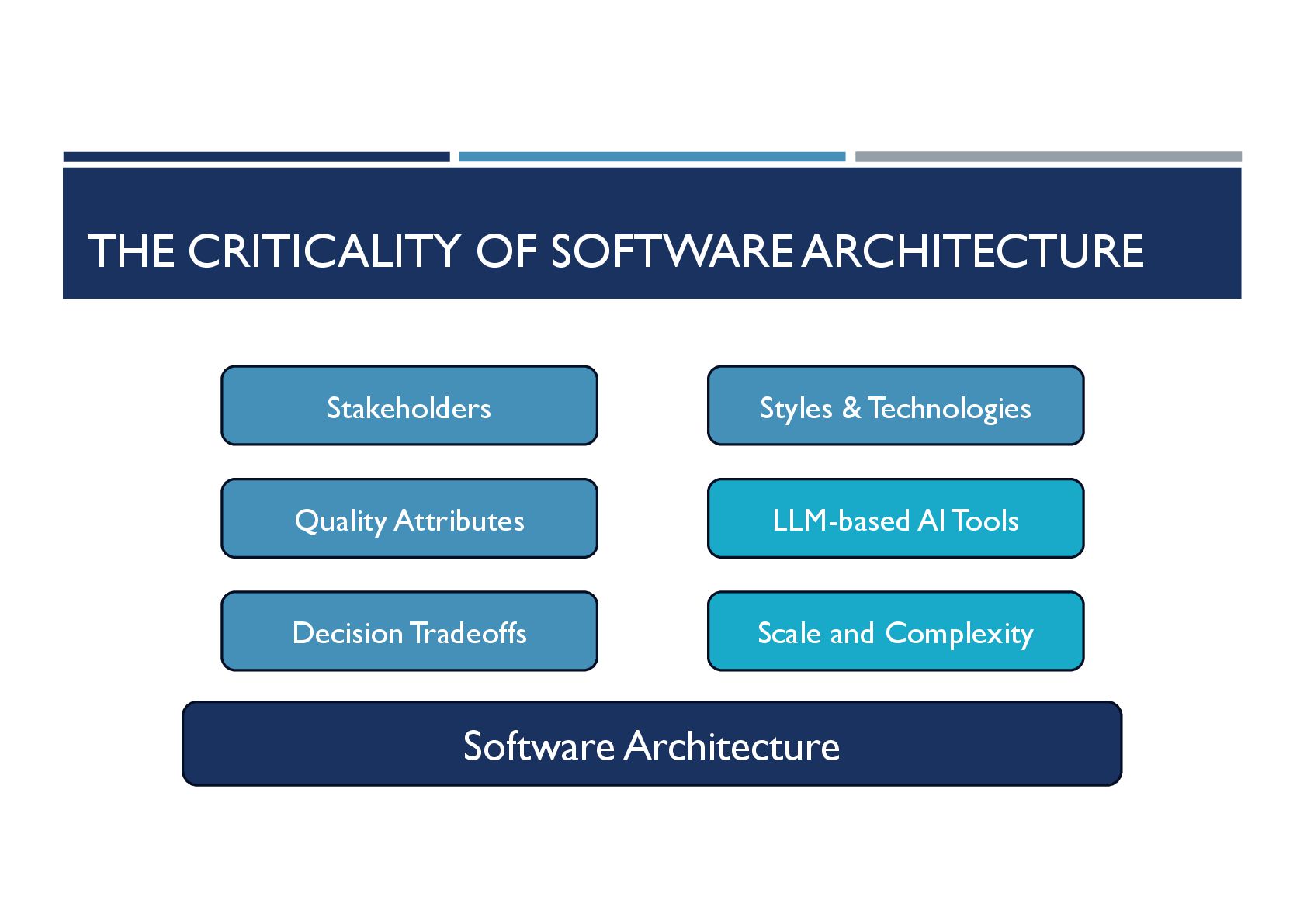Viewport: 1307px width, 924px height.
Task: Click the slide title 'The Criticality of Software Architecture'
Action: [615, 251]
